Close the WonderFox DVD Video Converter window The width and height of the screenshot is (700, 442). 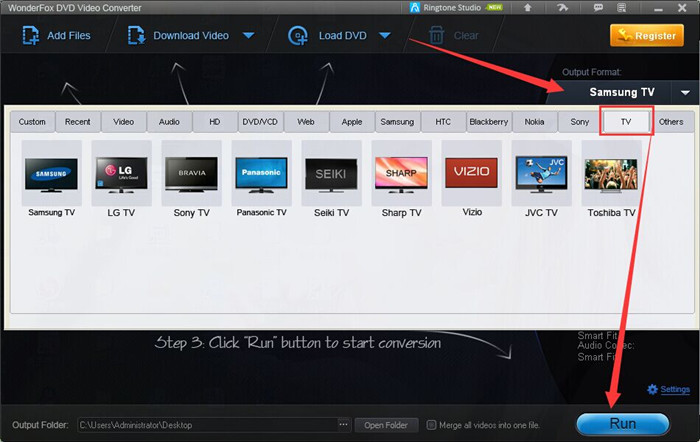682,8
